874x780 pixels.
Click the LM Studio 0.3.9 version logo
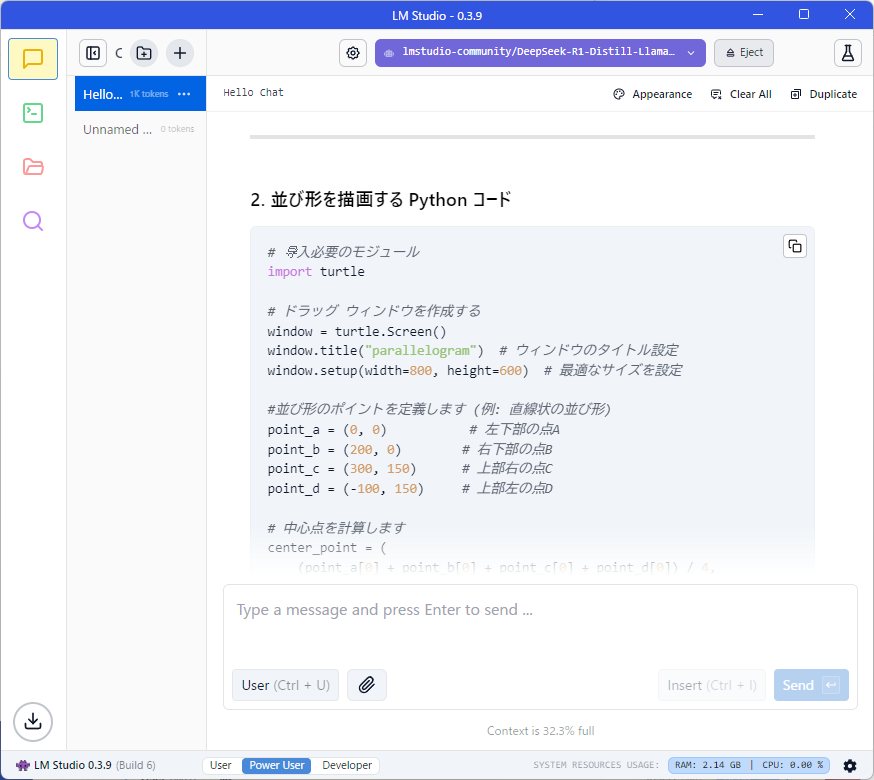85,765
